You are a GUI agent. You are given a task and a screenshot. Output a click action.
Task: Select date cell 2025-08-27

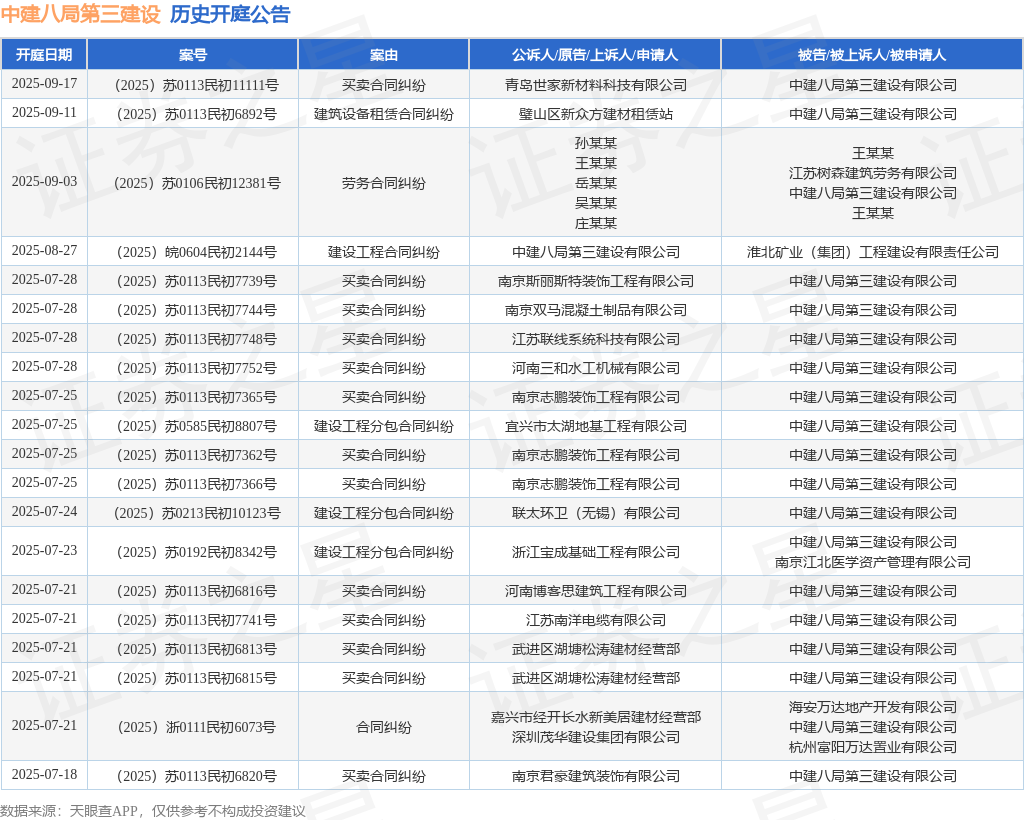44,251
